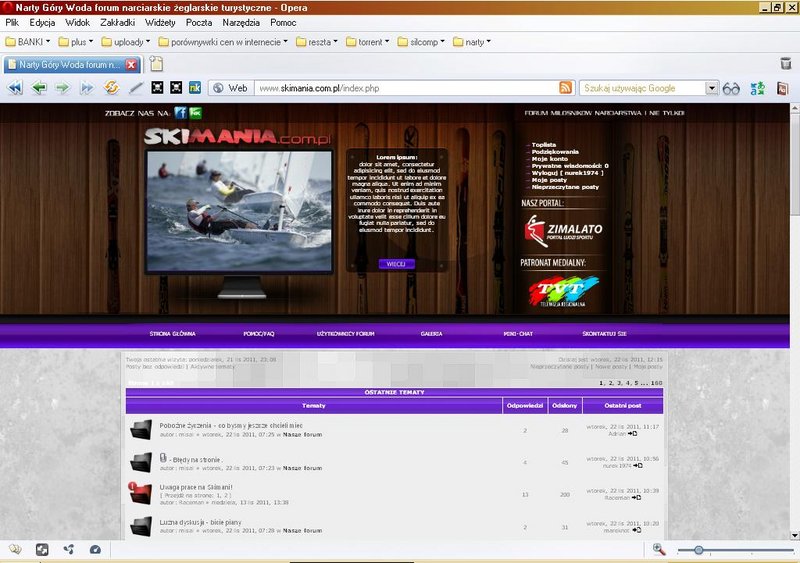Open the Google search engine dropdown arrow
The height and width of the screenshot is (563, 800).
point(712,88)
